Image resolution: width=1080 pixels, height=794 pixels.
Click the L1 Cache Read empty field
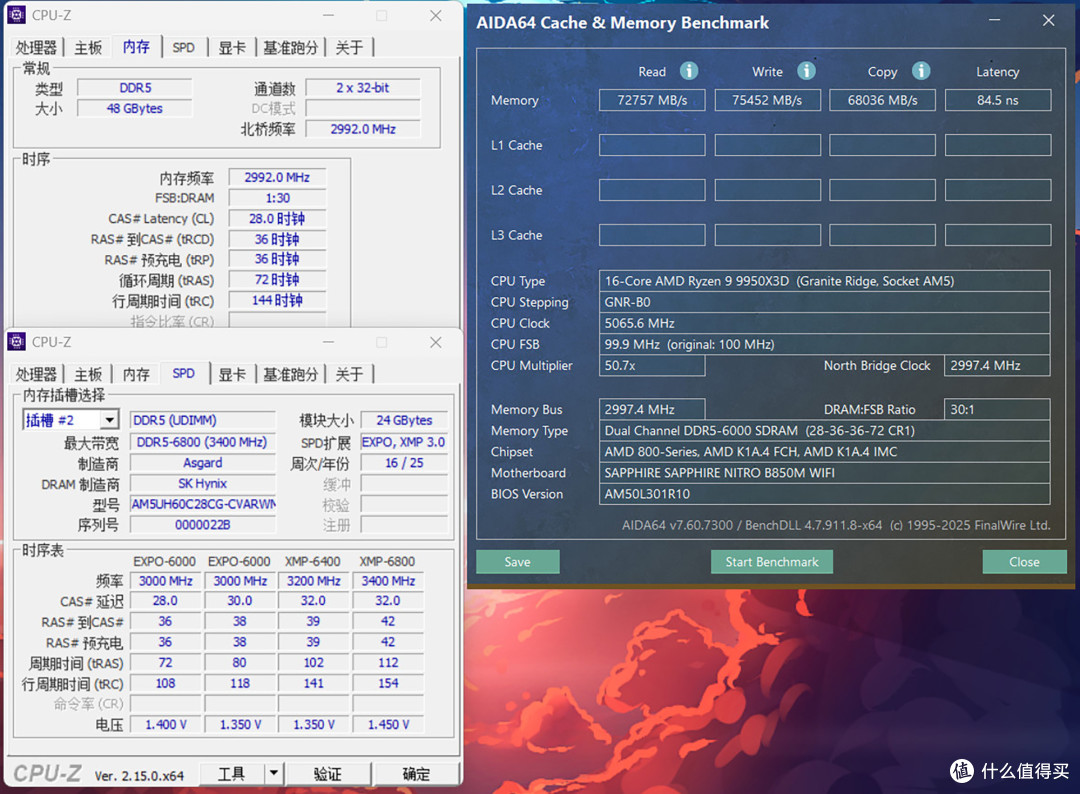point(652,145)
